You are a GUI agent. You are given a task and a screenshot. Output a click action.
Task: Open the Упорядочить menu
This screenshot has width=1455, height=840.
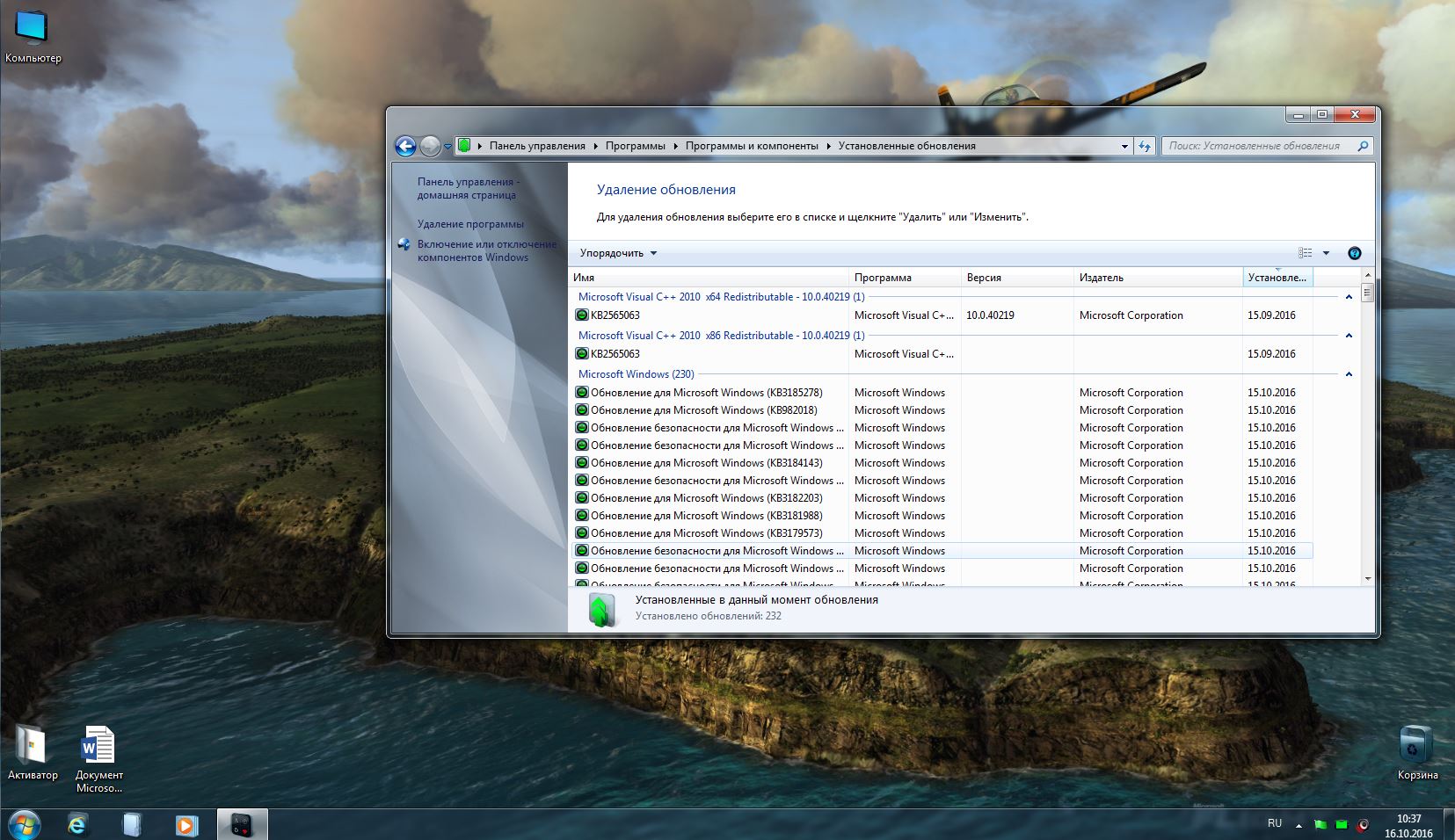[x=618, y=253]
